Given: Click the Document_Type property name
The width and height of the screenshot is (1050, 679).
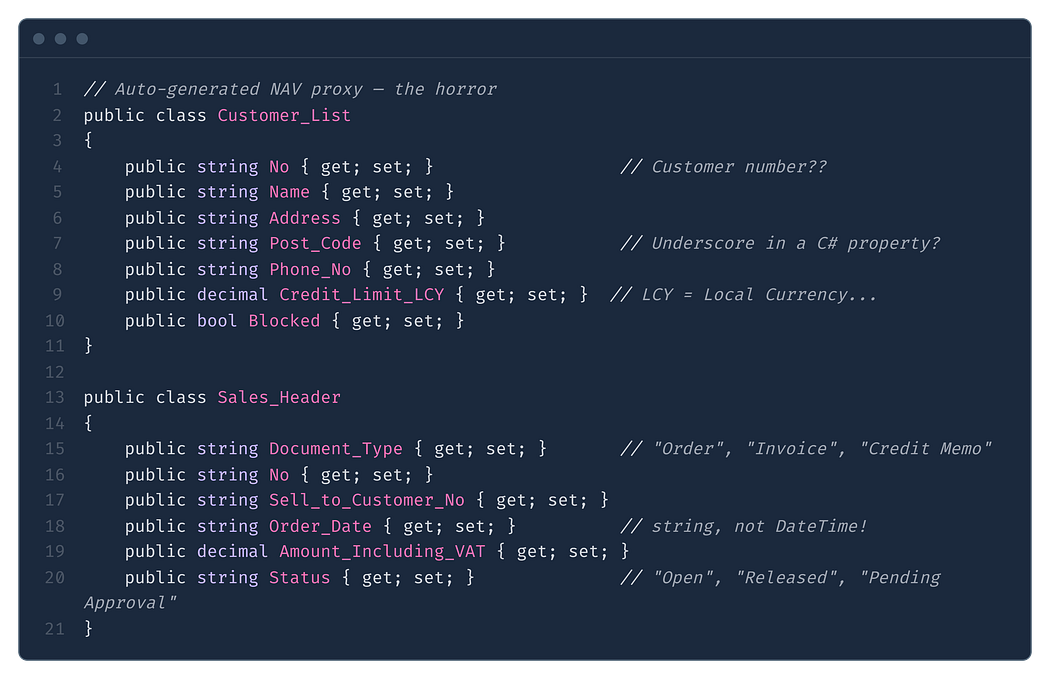Looking at the screenshot, I should (x=335, y=449).
